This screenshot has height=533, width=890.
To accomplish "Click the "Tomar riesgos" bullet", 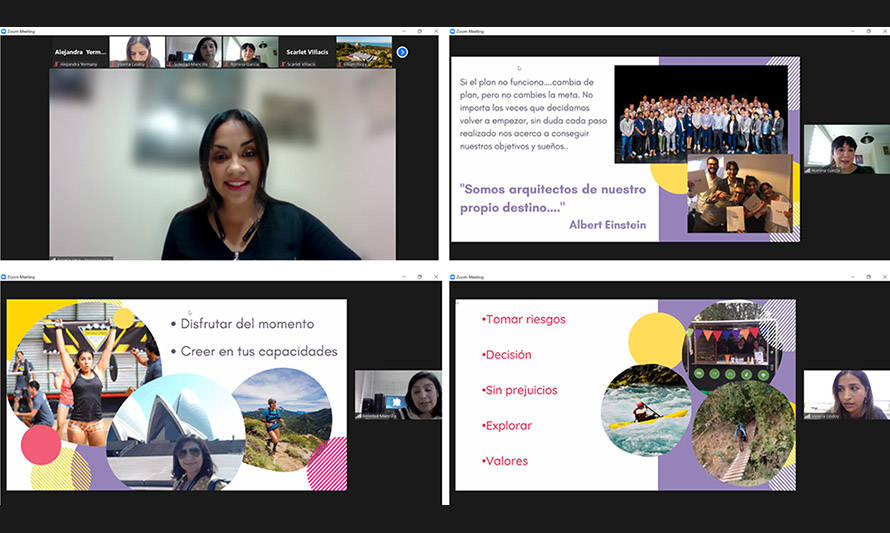I will point(523,320).
